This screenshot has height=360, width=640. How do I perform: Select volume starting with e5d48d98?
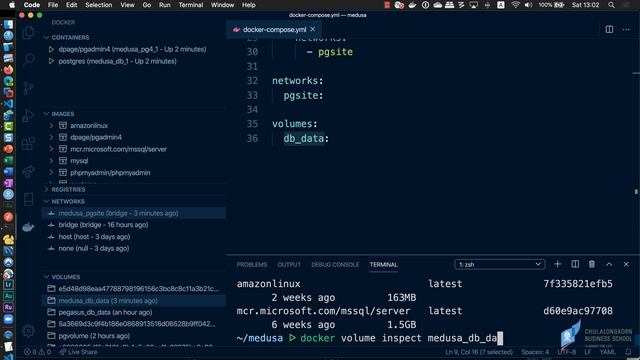tap(133, 289)
